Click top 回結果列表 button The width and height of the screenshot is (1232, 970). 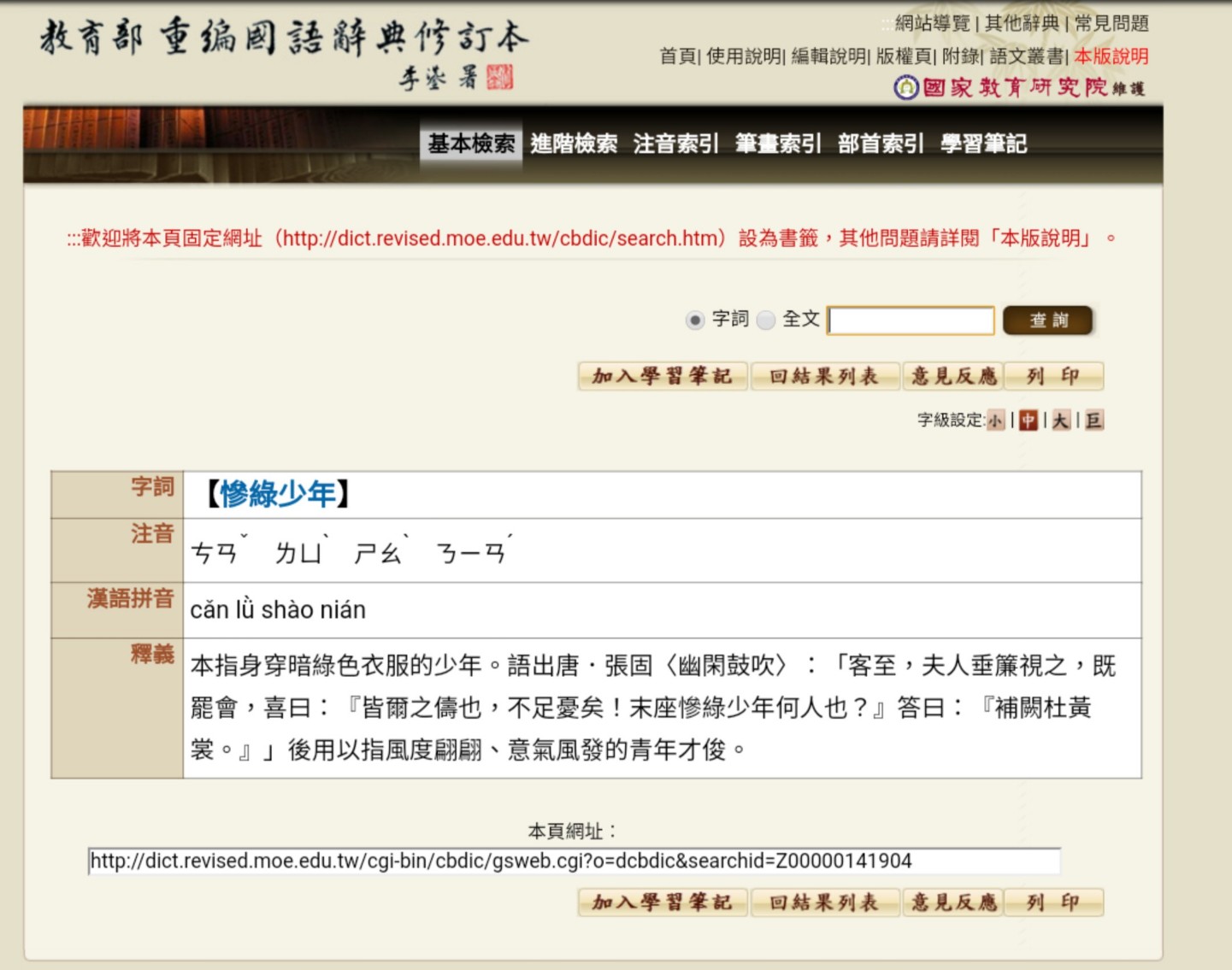pyautogui.click(x=824, y=376)
